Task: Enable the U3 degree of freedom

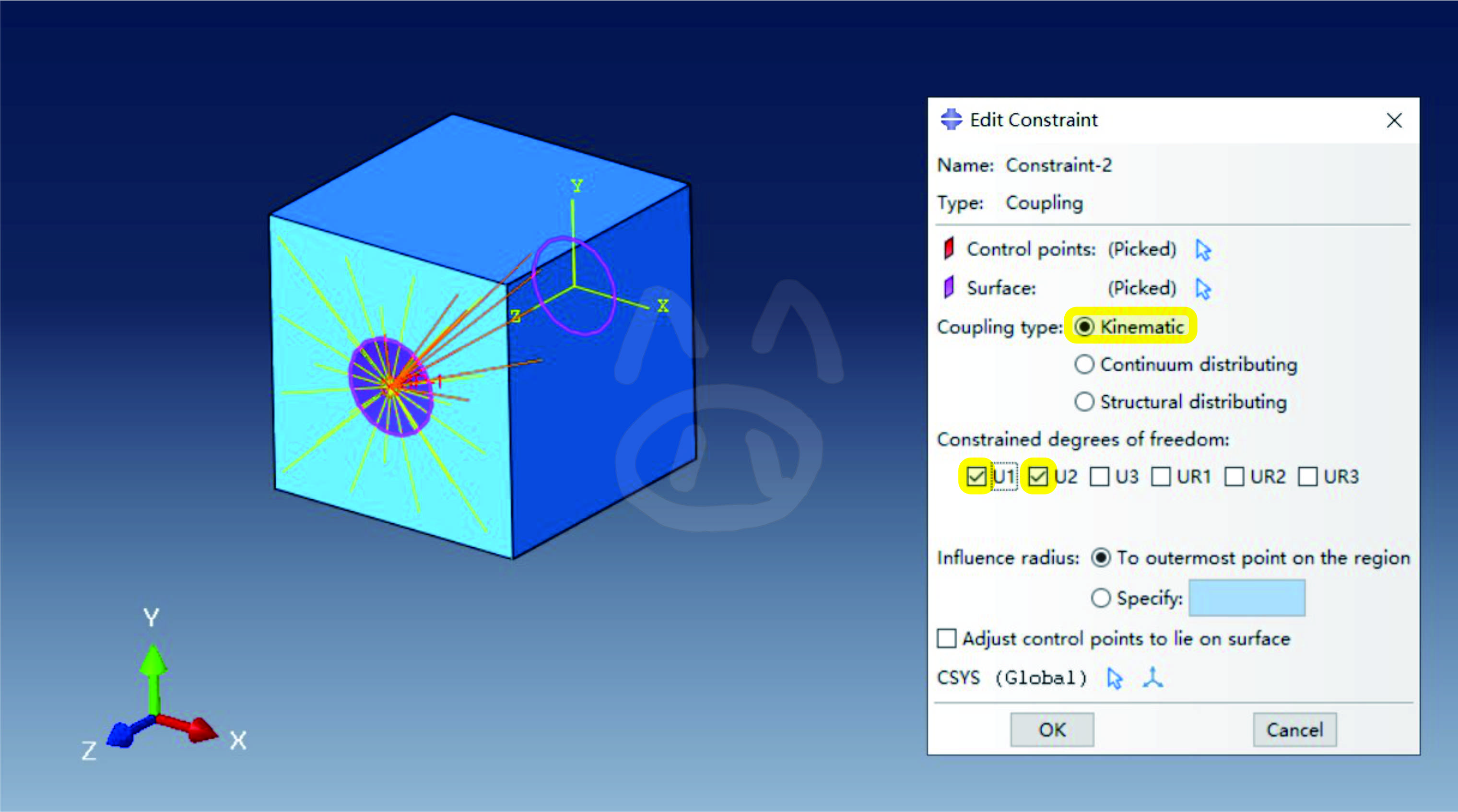Action: (1100, 476)
